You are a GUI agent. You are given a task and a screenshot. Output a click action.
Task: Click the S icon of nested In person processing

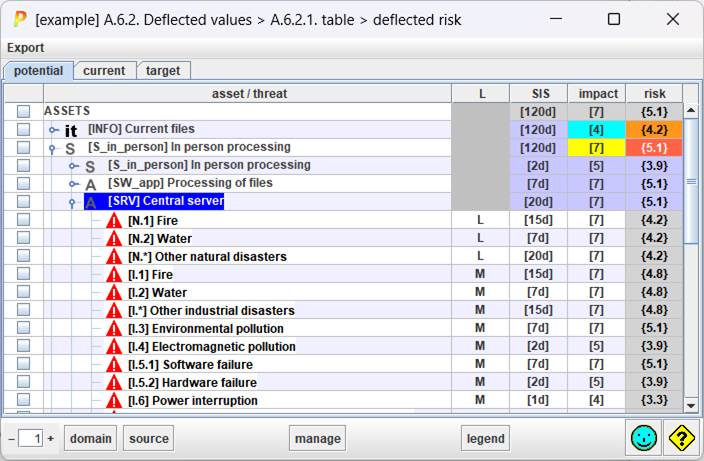click(x=90, y=167)
